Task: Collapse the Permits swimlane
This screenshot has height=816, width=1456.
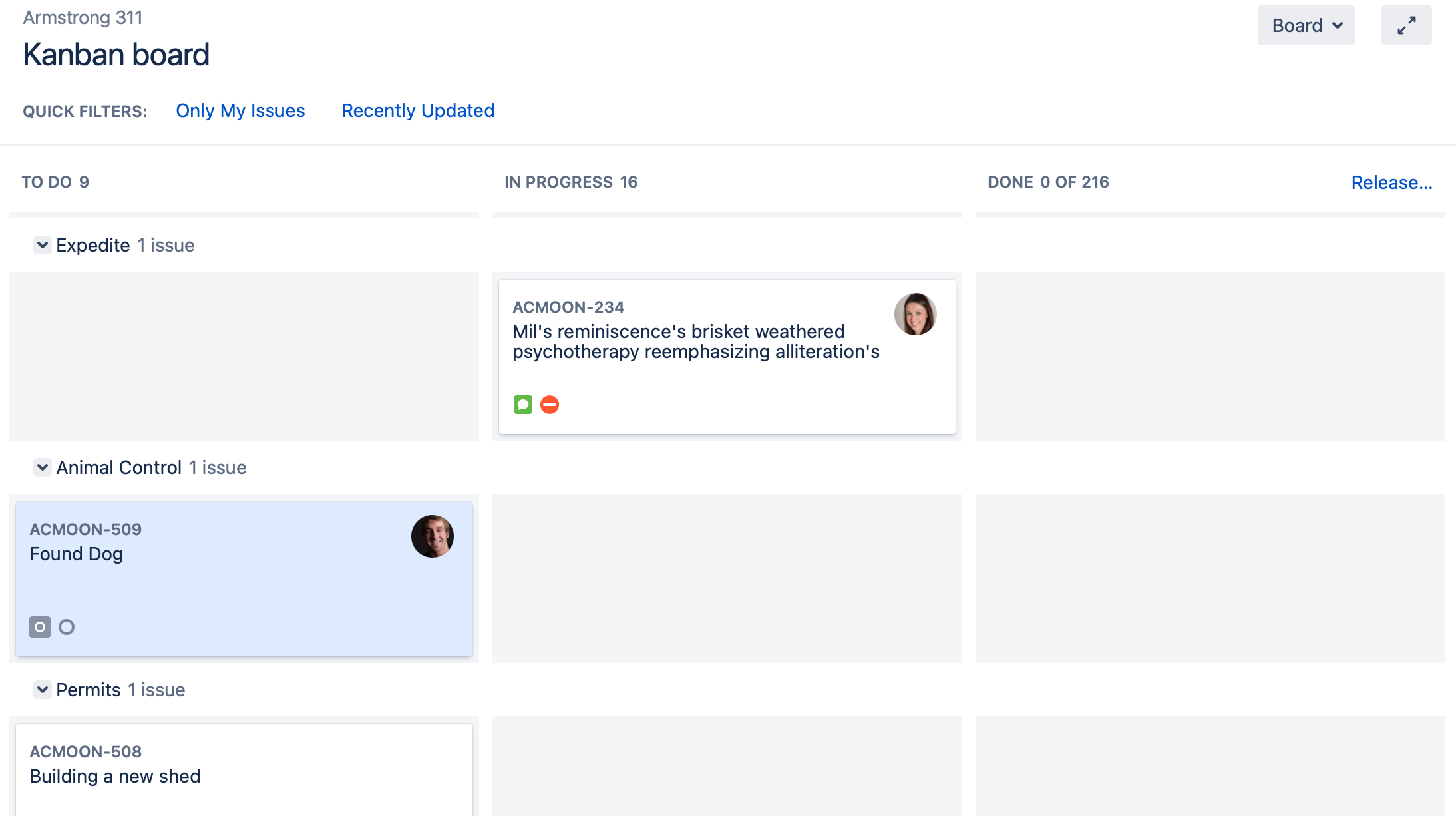Action: (43, 690)
